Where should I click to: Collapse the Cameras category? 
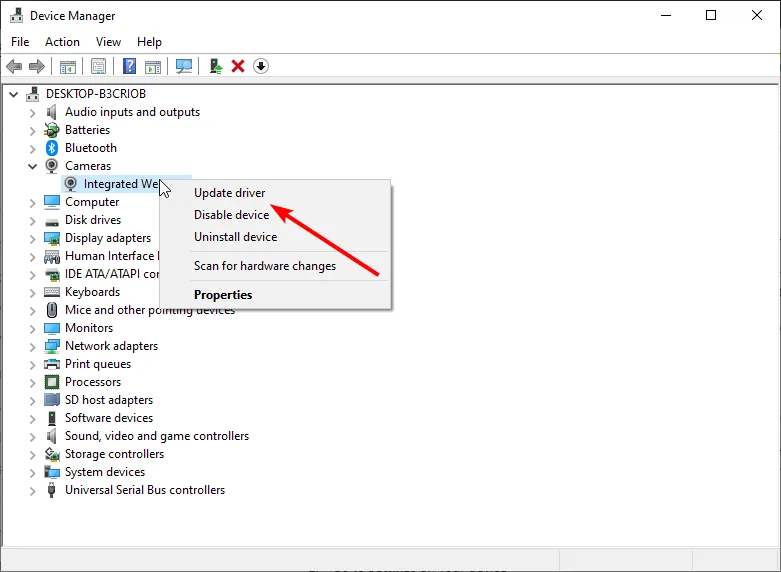coord(32,166)
